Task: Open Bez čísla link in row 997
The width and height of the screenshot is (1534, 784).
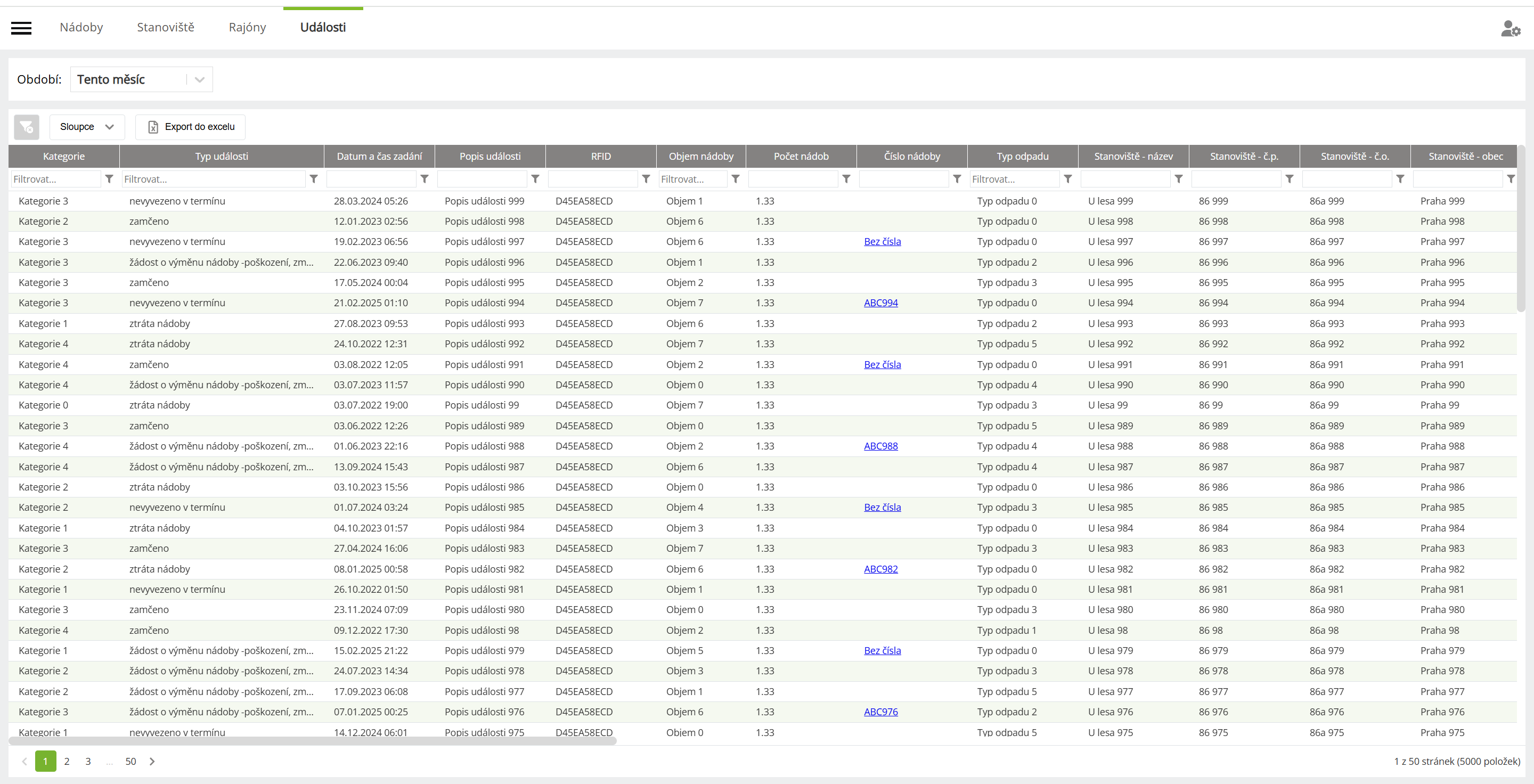Action: point(882,242)
